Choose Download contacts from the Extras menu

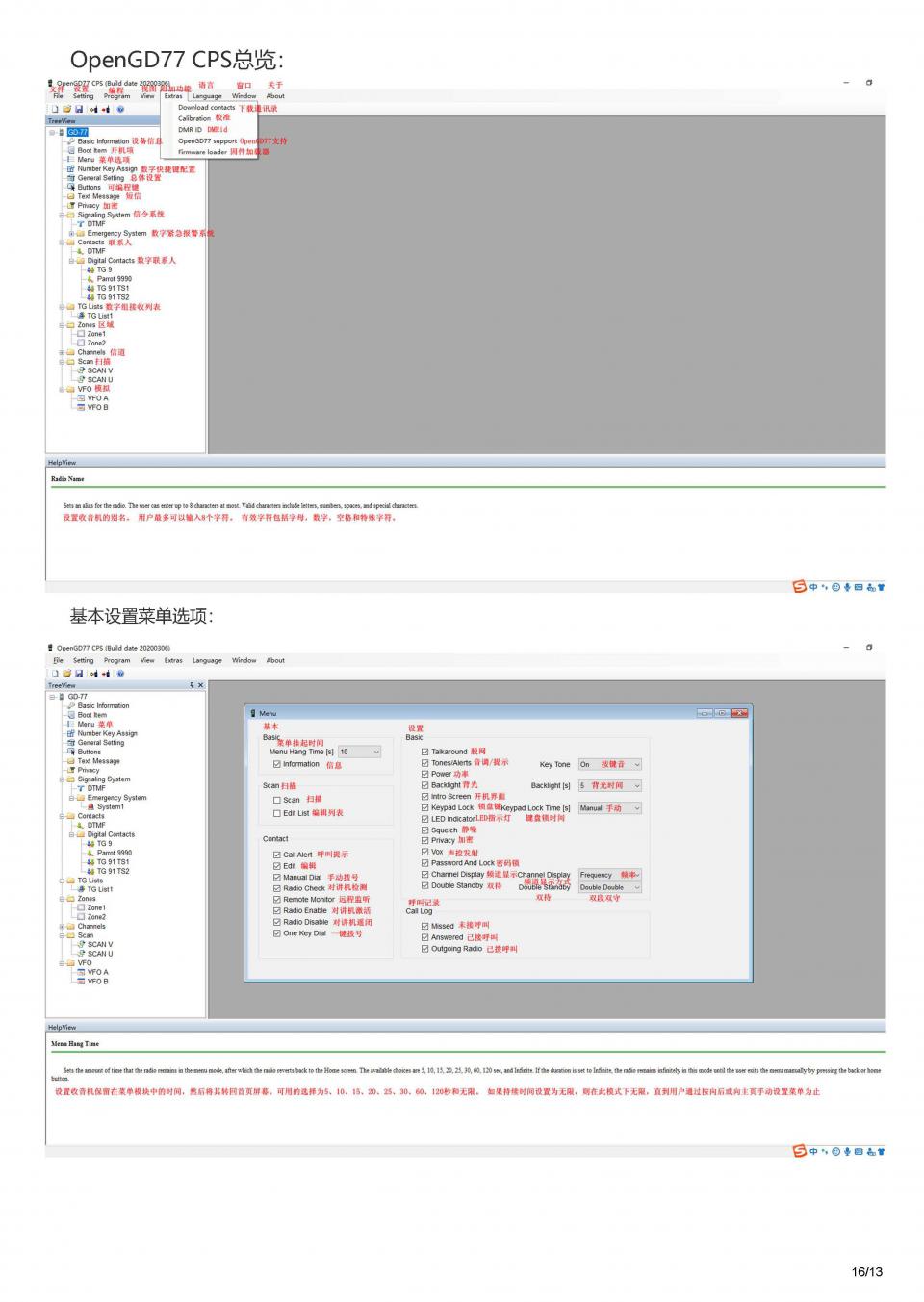(x=206, y=108)
